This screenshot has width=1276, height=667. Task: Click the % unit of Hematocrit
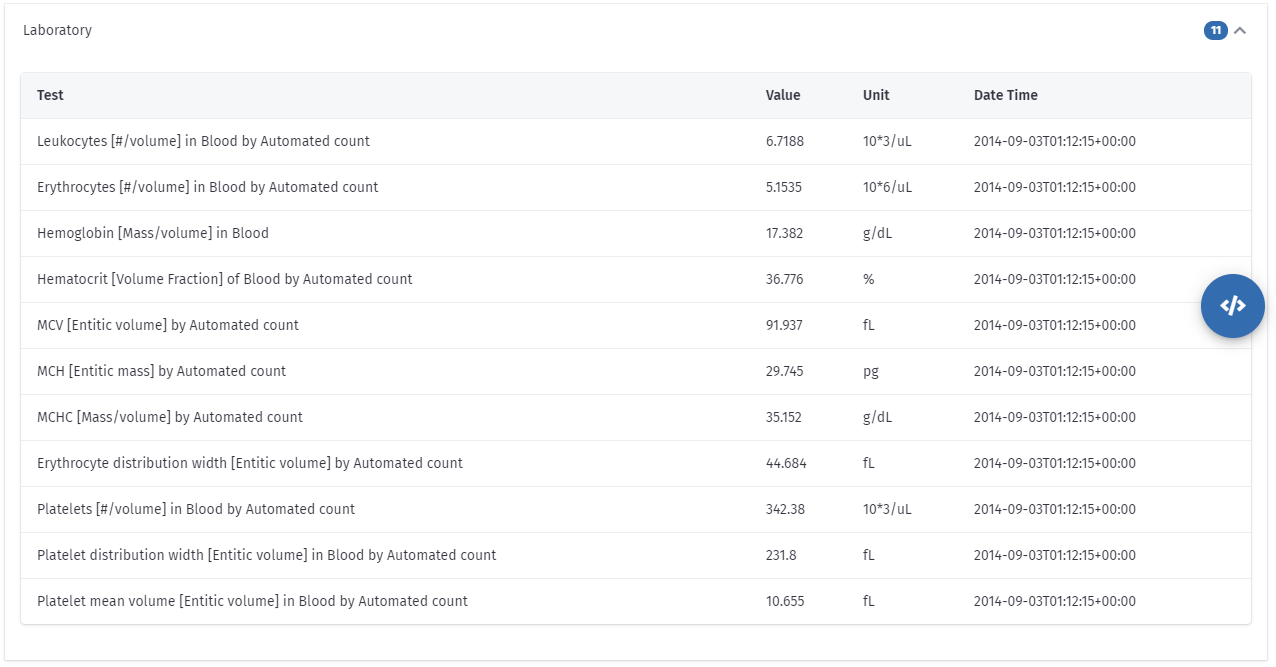click(x=869, y=279)
